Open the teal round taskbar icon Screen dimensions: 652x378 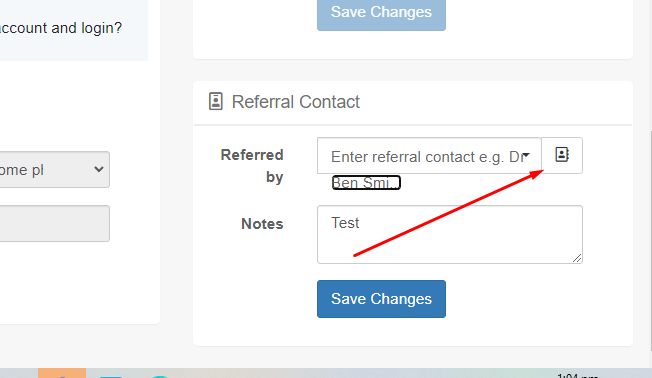[x=160, y=376]
